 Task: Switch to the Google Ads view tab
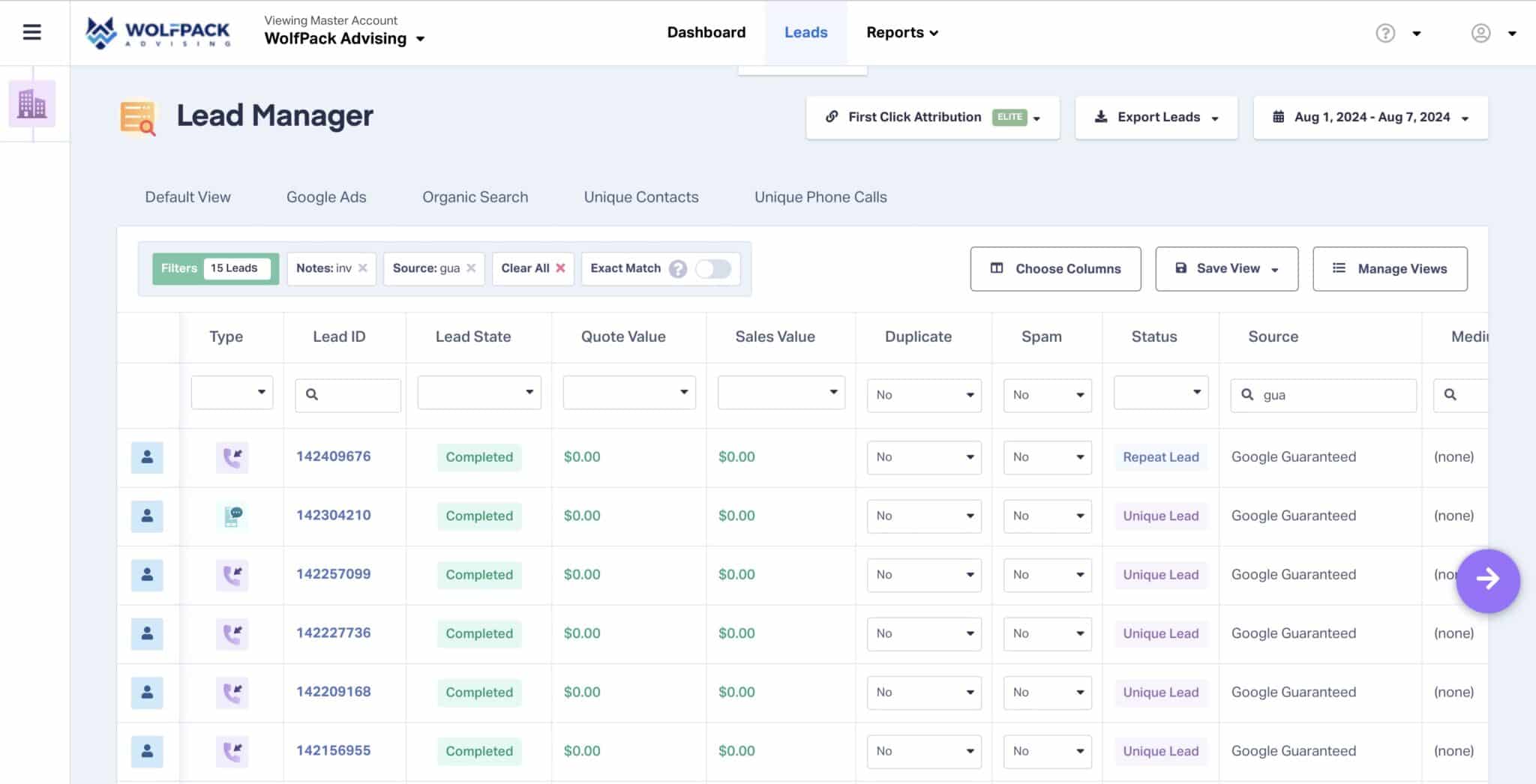325,196
